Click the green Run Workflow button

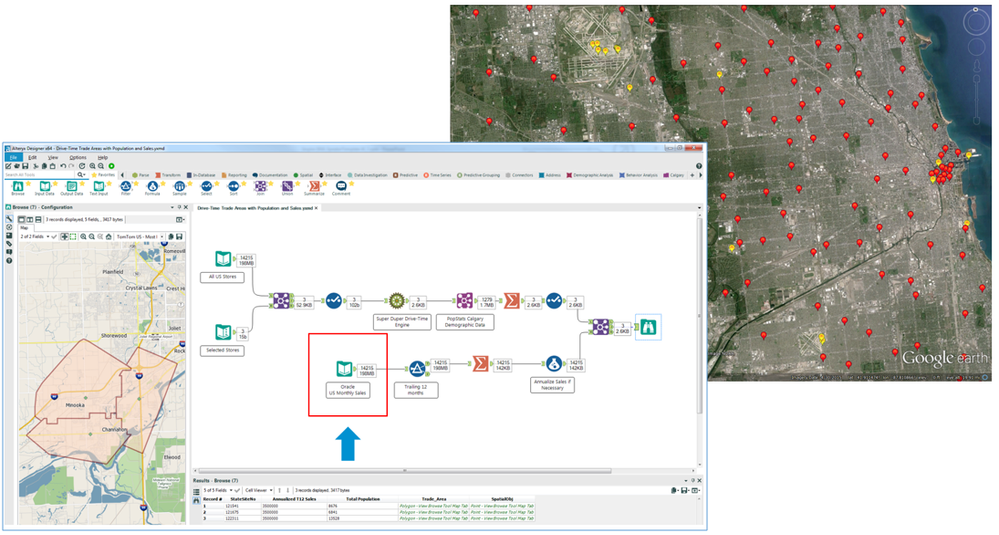coord(111,166)
